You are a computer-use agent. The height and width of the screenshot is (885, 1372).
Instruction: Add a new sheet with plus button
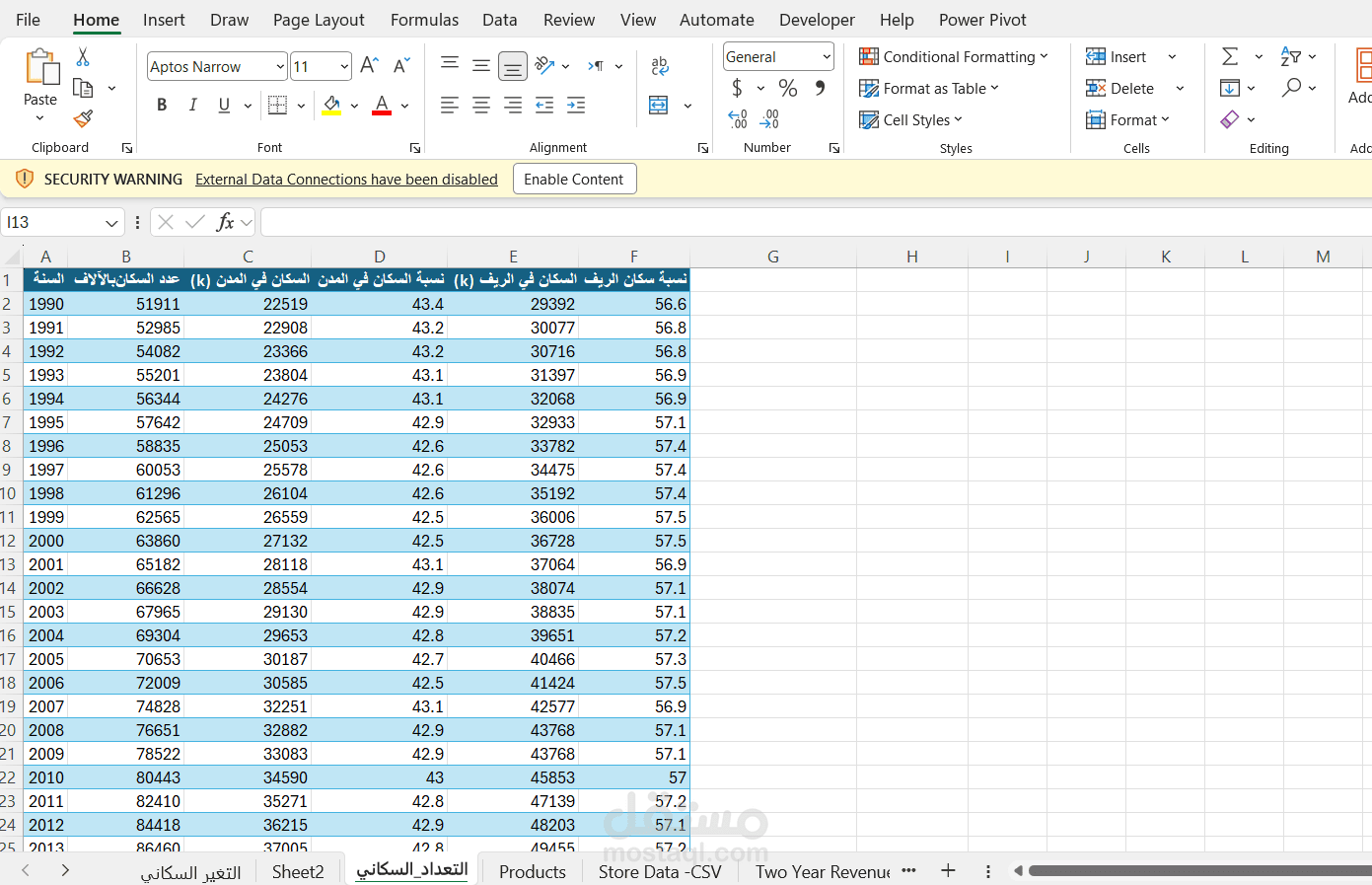pyautogui.click(x=948, y=870)
